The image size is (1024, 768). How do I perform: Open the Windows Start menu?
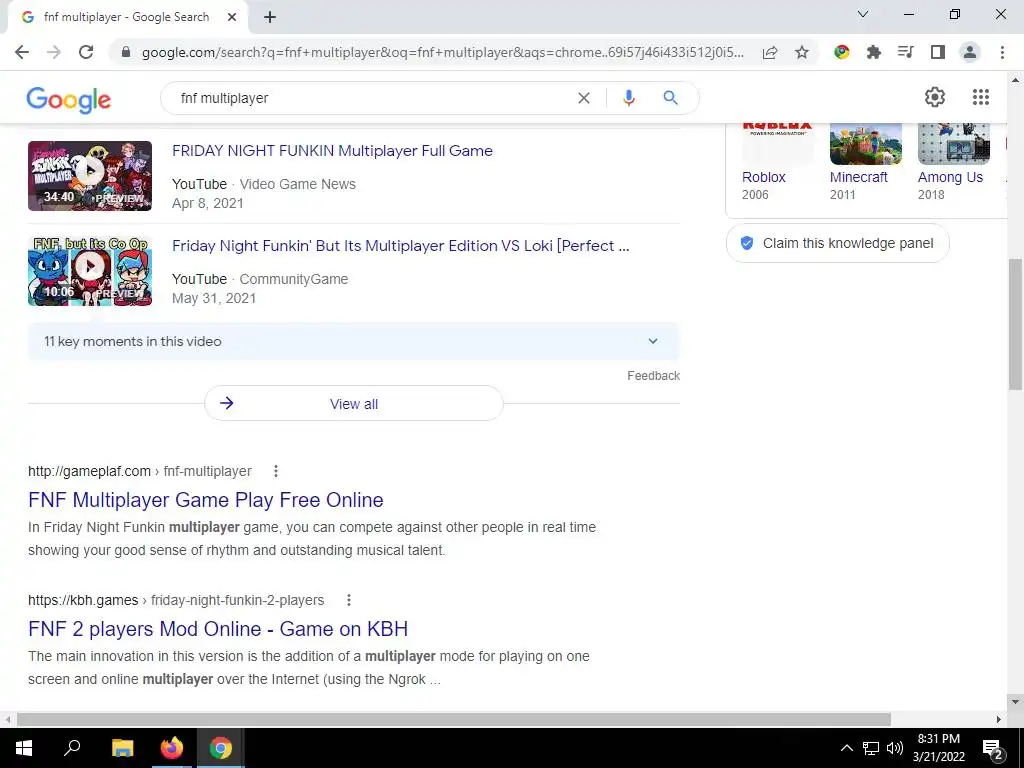[24, 748]
